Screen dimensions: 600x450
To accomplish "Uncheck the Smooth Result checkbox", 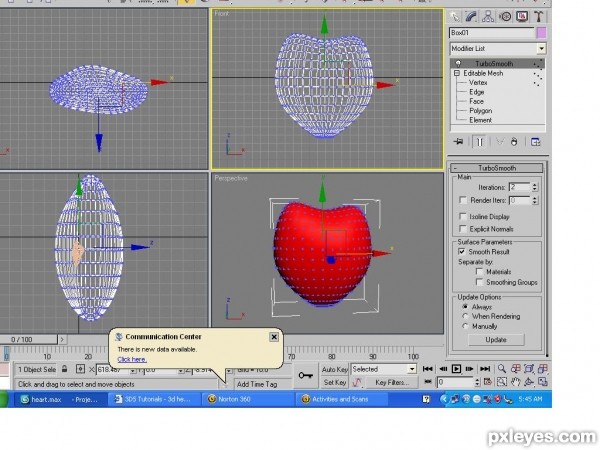I will point(462,252).
